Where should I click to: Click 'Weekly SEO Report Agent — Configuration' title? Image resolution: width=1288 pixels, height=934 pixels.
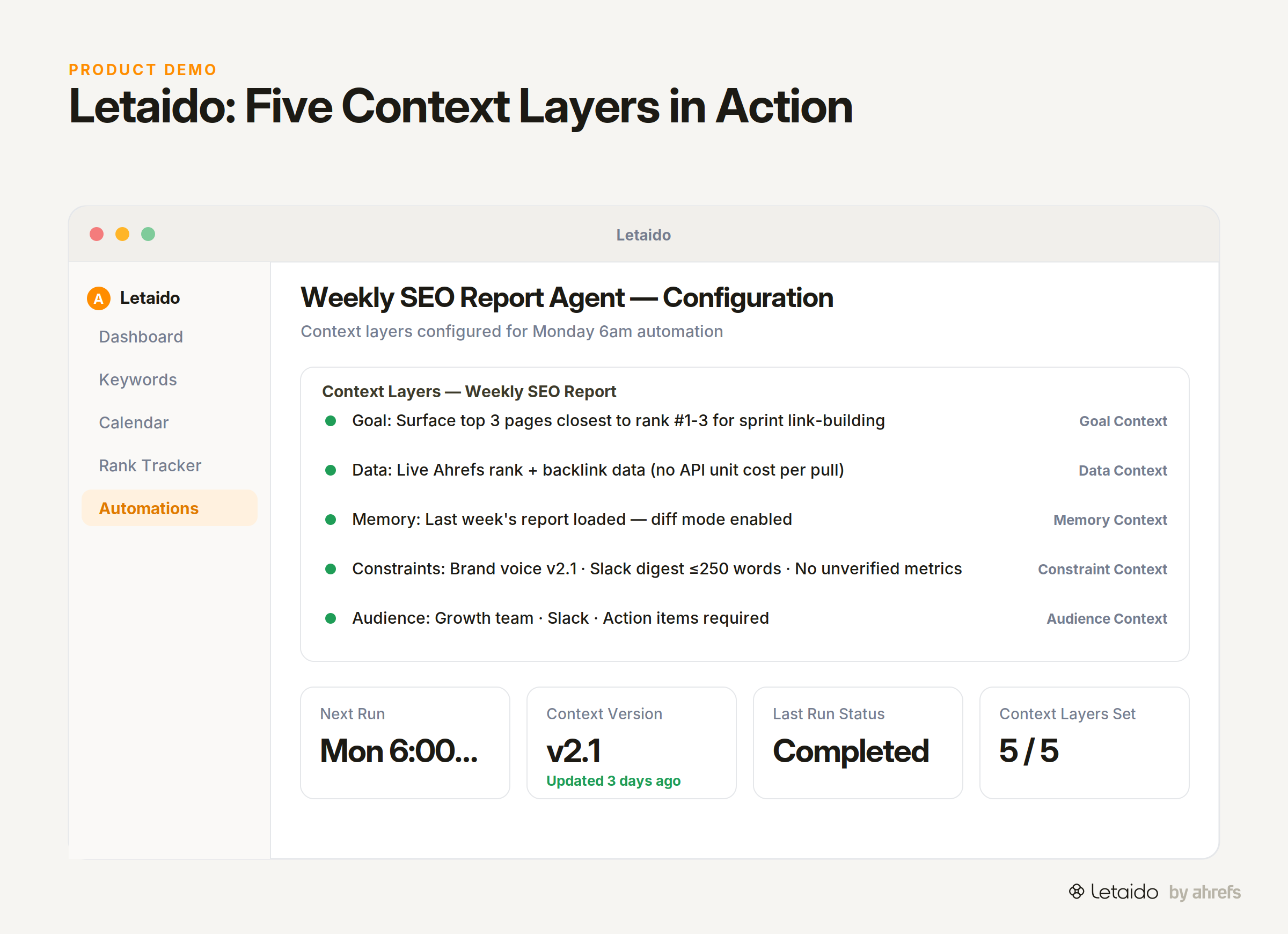[567, 297]
